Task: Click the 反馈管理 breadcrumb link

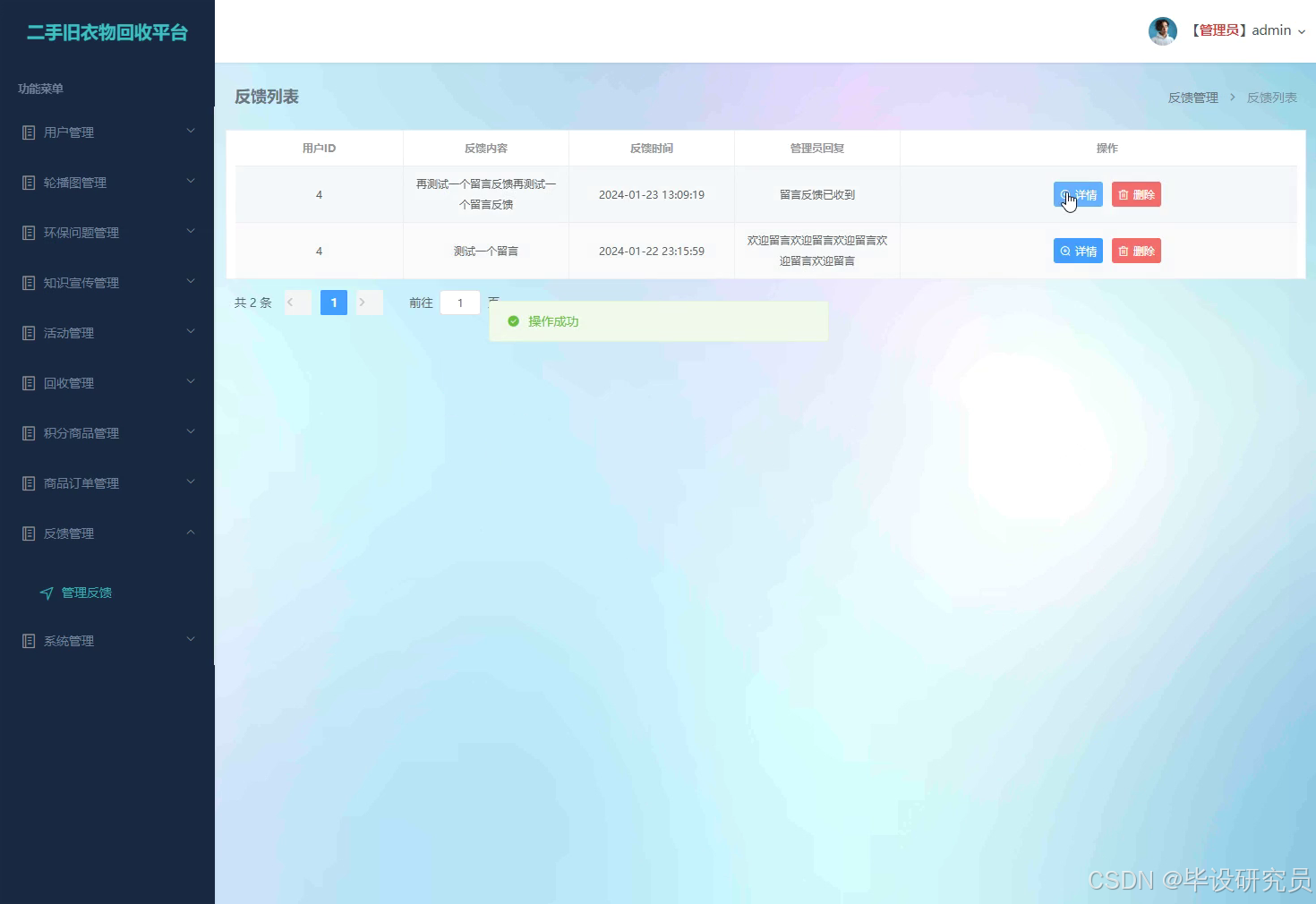Action: pos(1192,98)
